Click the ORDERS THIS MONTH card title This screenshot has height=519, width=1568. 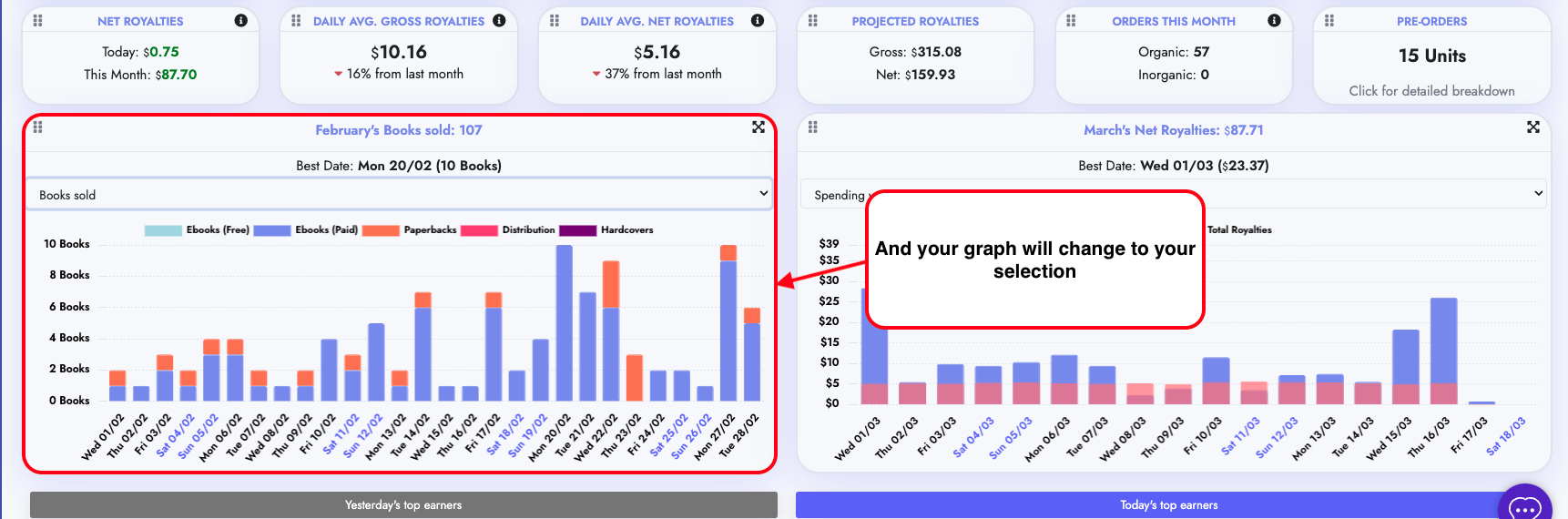pyautogui.click(x=1174, y=21)
